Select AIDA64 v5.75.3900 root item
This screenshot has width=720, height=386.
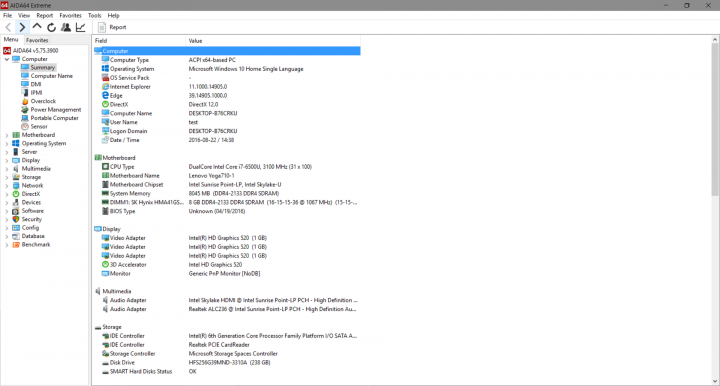coord(31,50)
